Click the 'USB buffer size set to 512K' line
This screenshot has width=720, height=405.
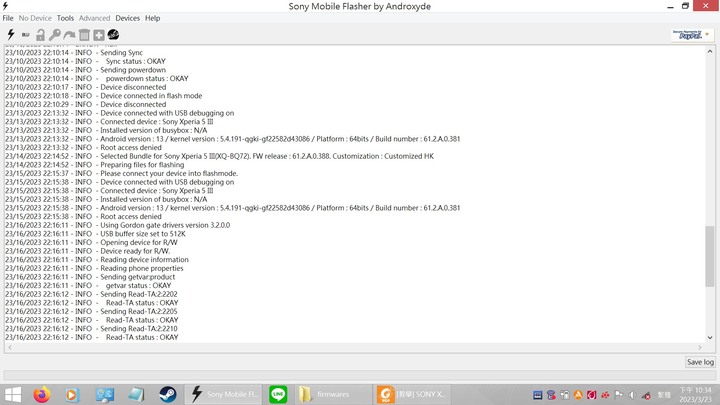coord(96,234)
